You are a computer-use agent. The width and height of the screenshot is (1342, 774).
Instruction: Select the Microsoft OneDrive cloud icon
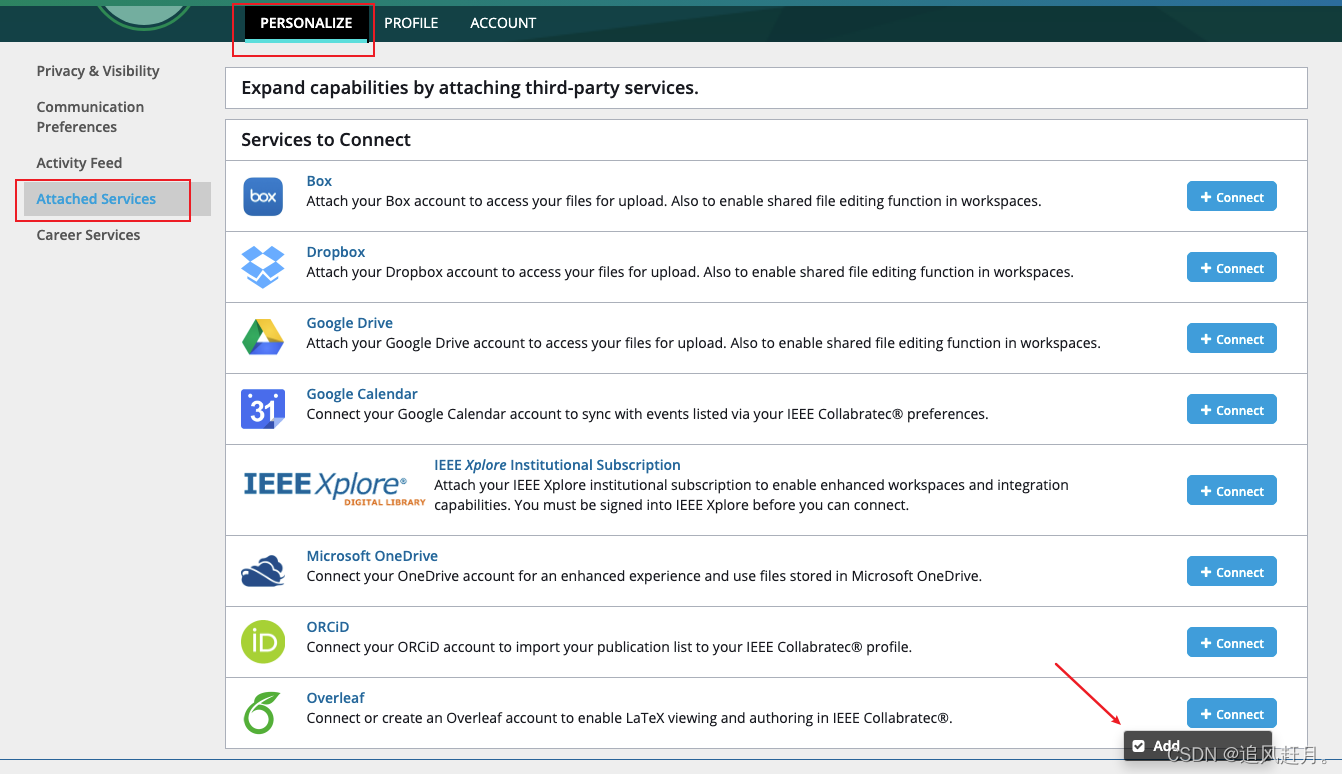pyautogui.click(x=262, y=570)
